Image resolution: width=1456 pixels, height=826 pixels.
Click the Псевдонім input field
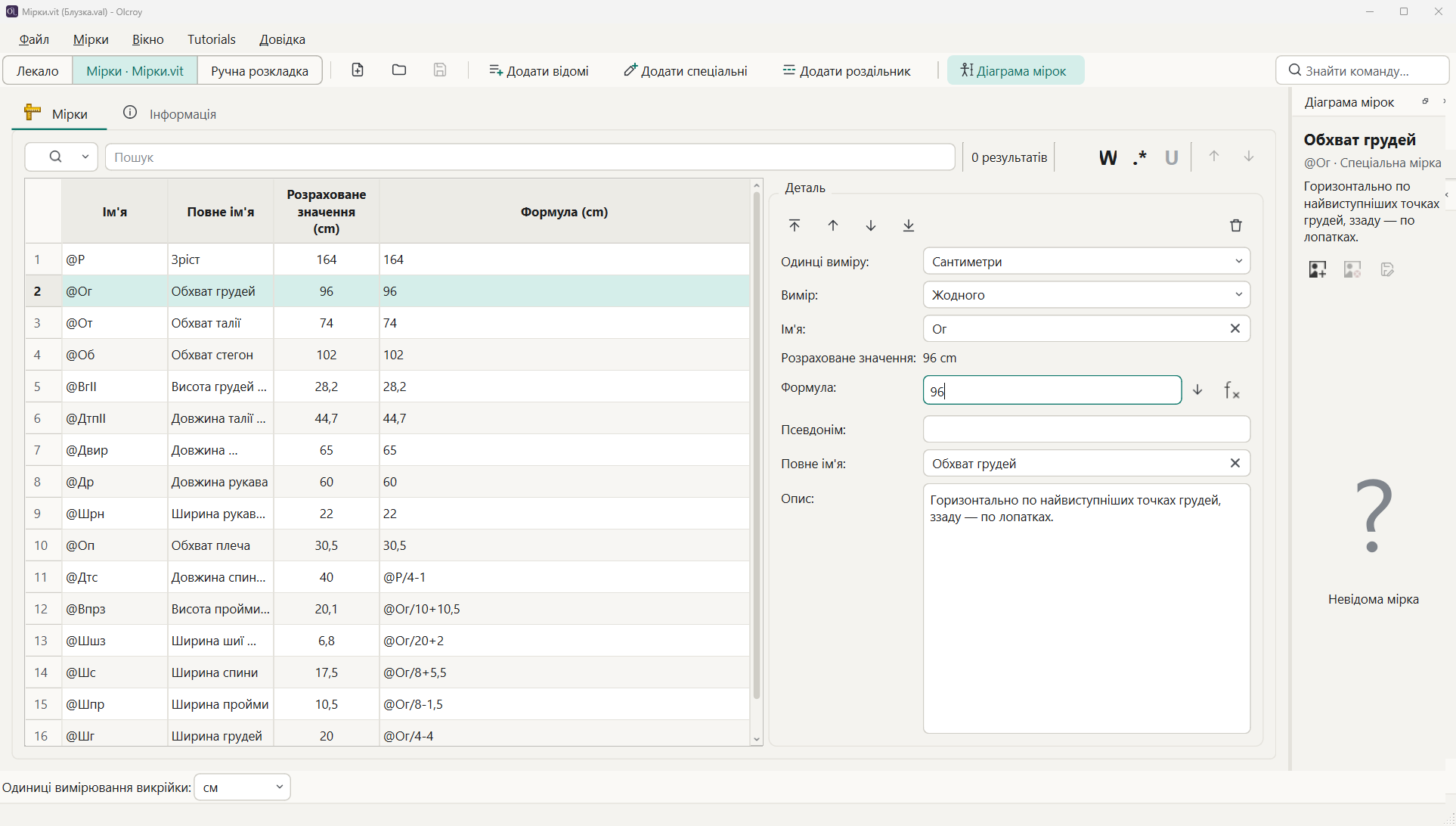pos(1086,429)
